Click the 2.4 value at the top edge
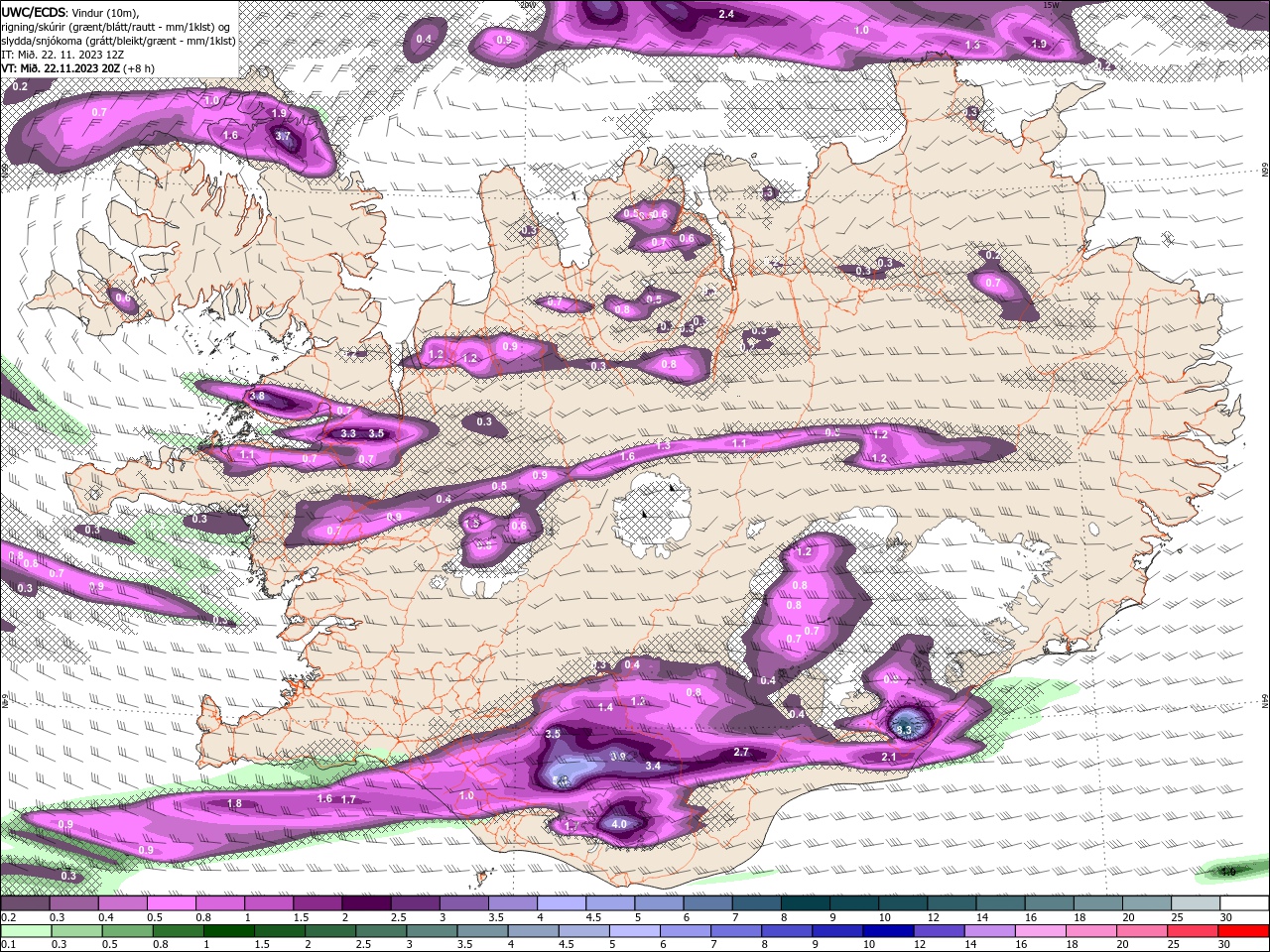This screenshot has width=1270, height=952. (726, 14)
